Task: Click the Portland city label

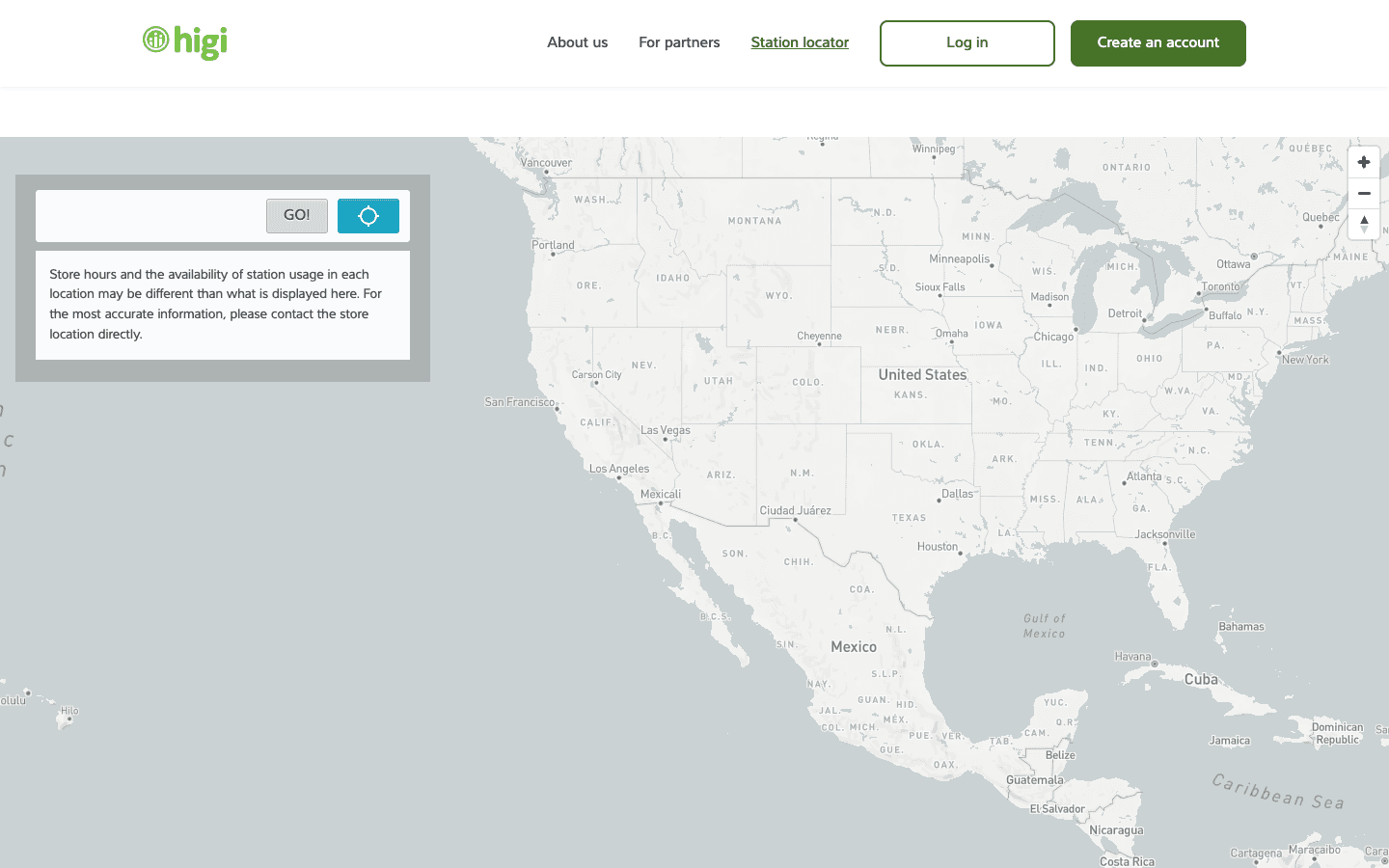Action: click(553, 245)
